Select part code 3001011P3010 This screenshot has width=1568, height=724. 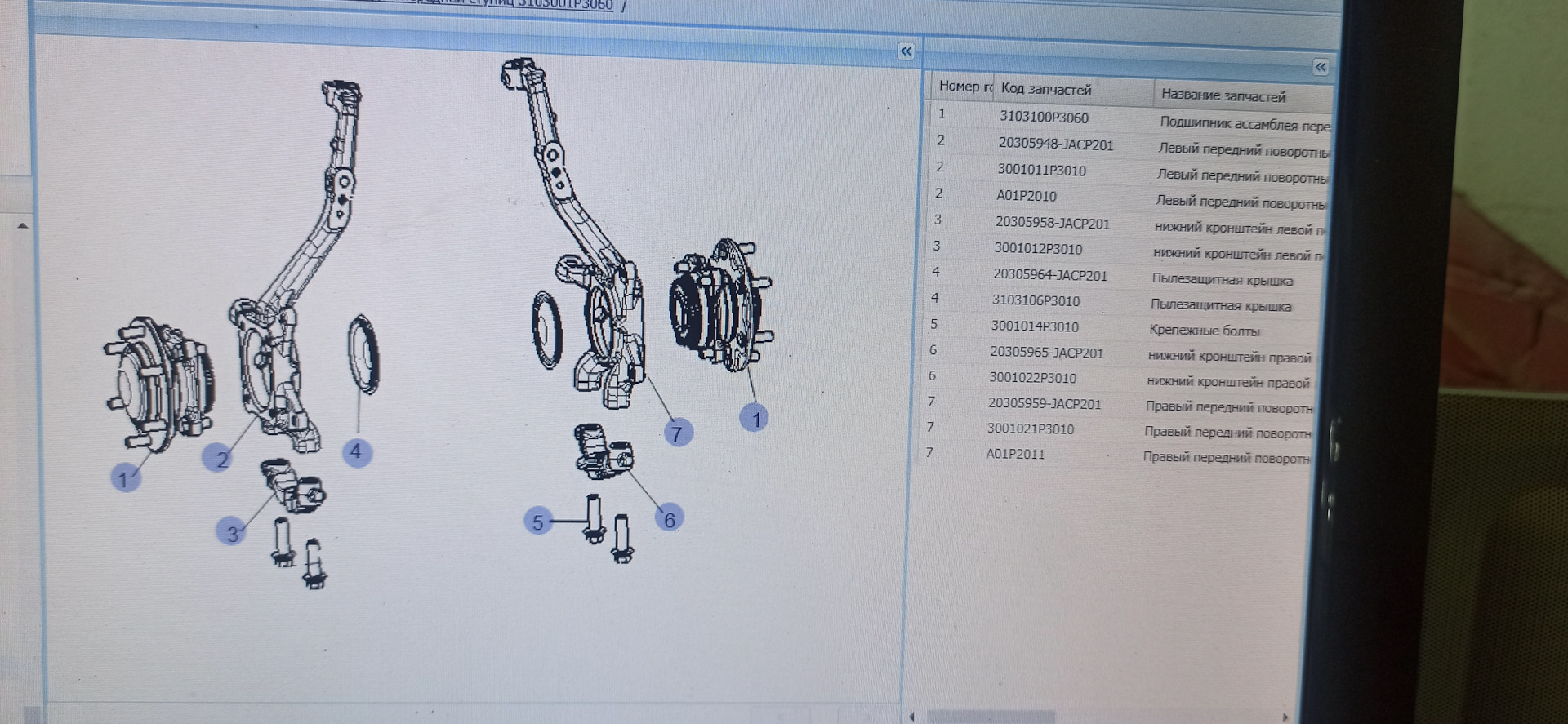click(1041, 170)
